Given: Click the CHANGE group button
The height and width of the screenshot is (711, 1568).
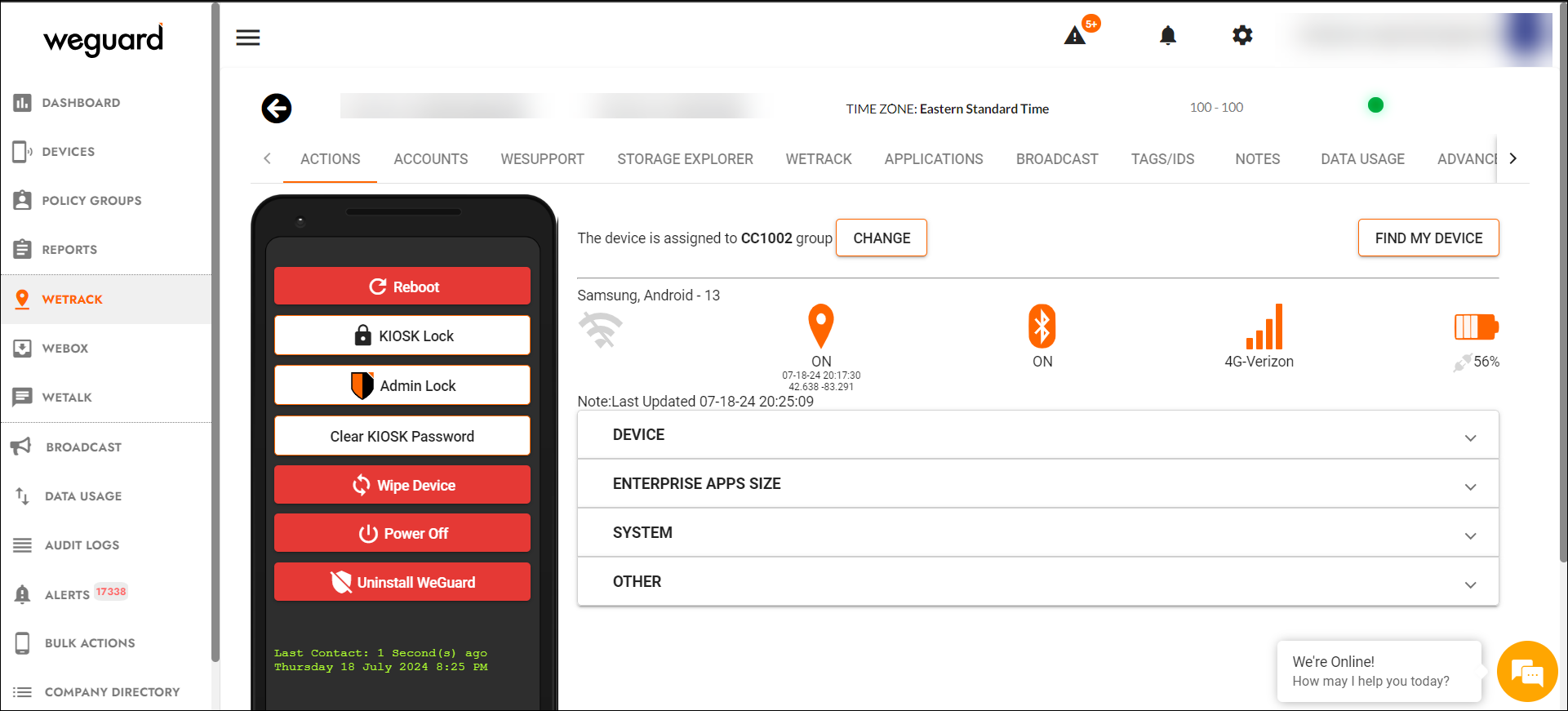Looking at the screenshot, I should (882, 238).
